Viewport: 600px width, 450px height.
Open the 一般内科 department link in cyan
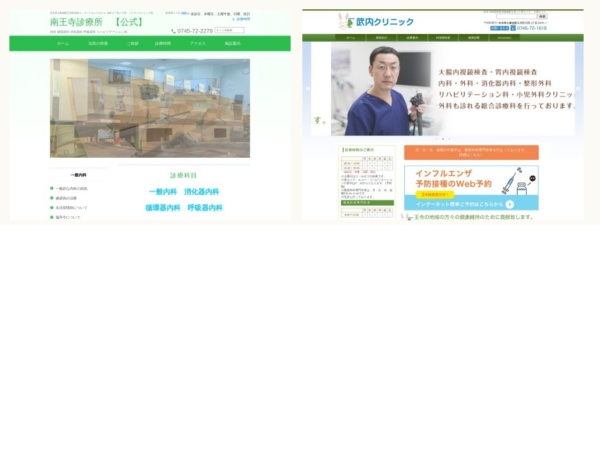163,192
